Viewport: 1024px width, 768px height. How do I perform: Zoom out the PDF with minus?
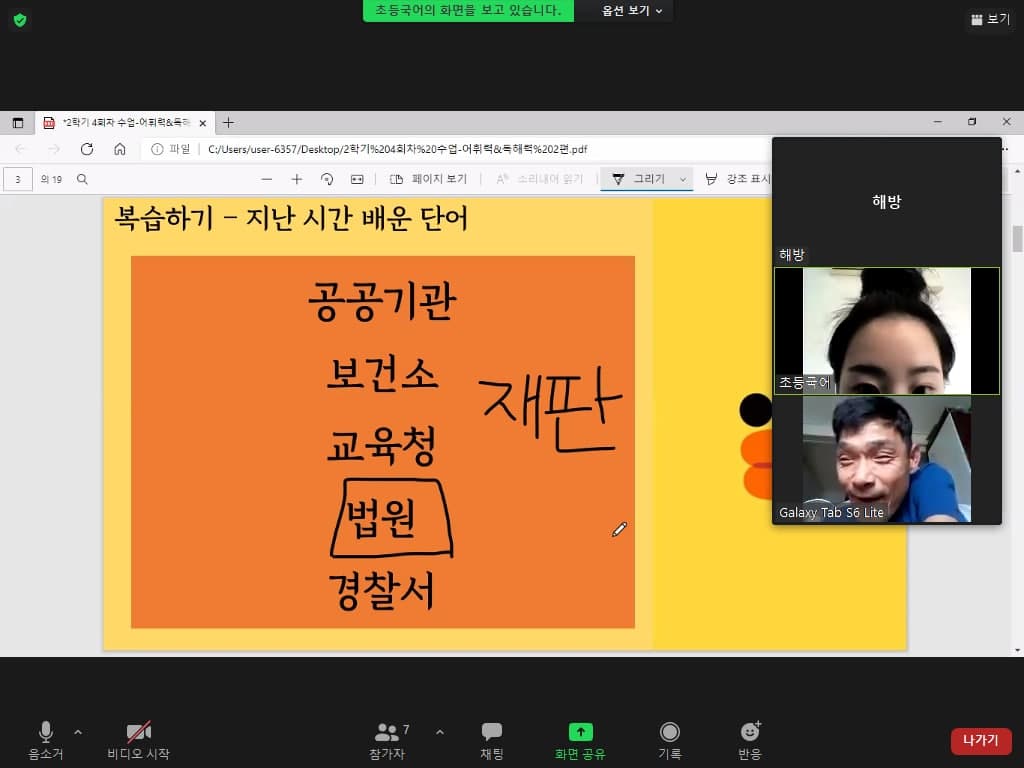click(x=266, y=179)
